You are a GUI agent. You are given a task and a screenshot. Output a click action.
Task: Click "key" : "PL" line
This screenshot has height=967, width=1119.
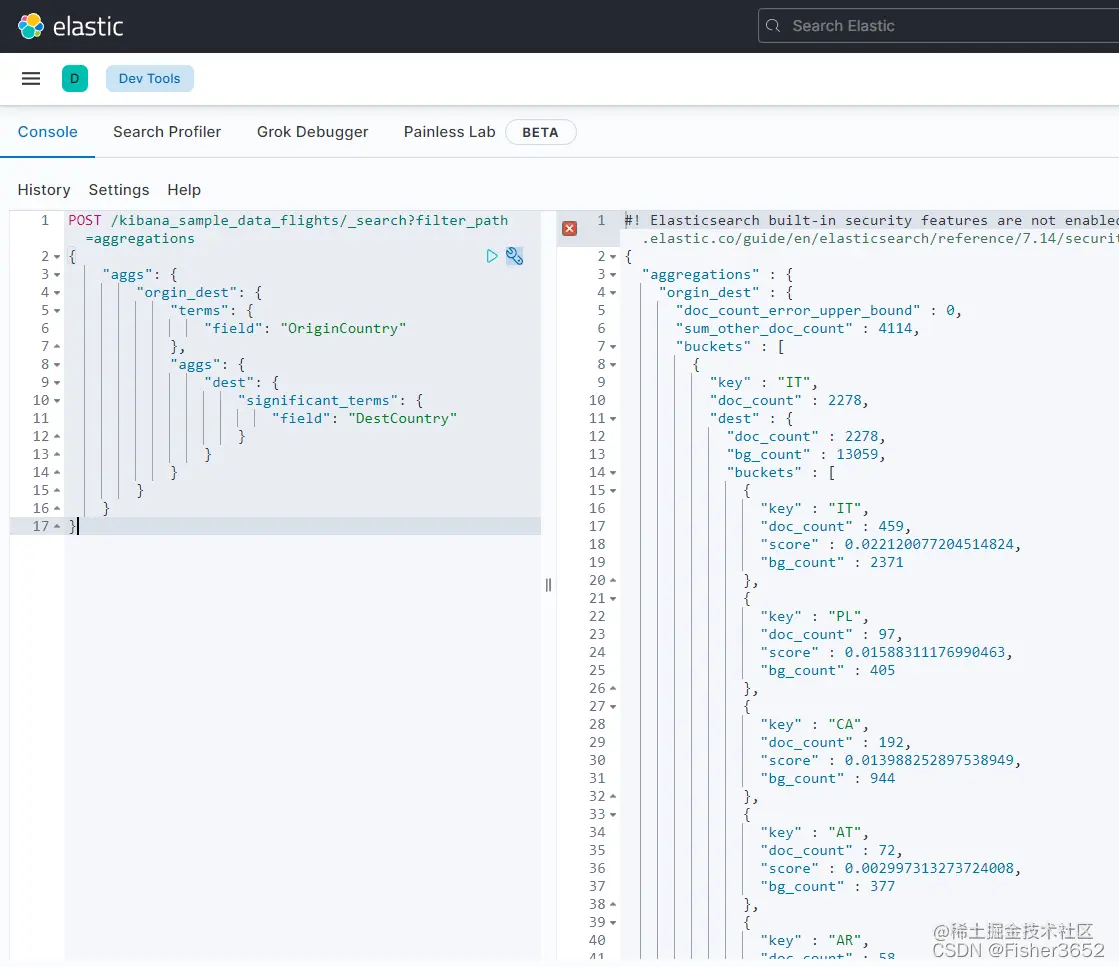pos(814,617)
